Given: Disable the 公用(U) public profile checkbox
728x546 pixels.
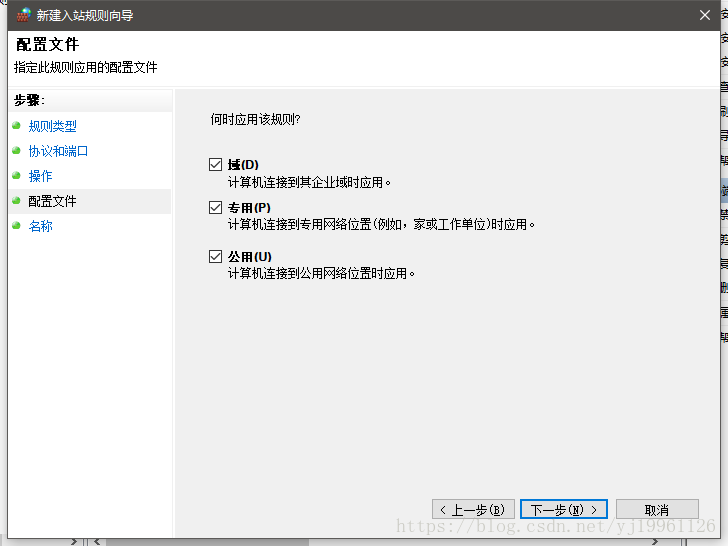Looking at the screenshot, I should point(215,256).
